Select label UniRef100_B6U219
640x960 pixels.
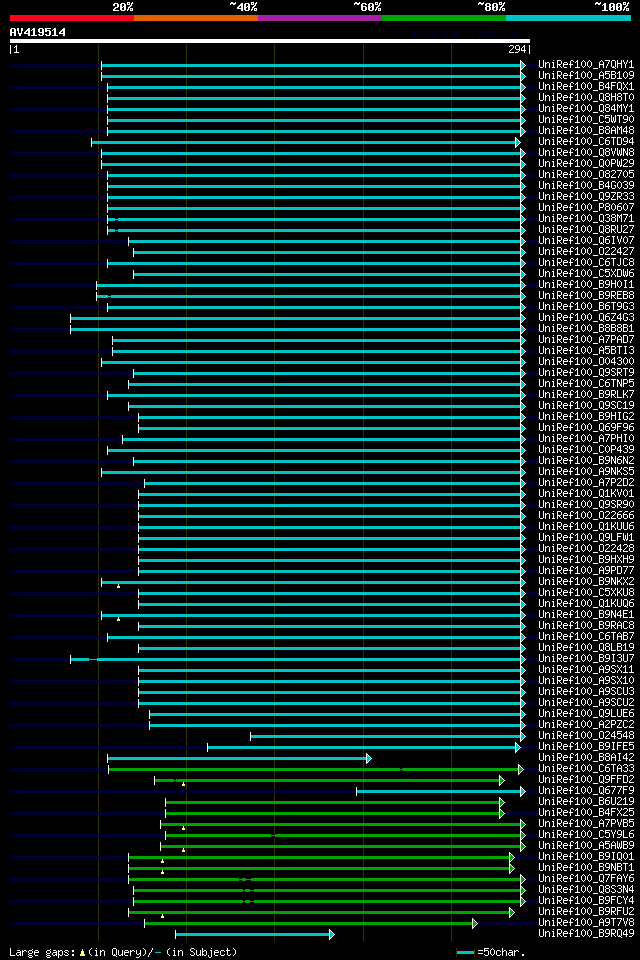click(586, 803)
